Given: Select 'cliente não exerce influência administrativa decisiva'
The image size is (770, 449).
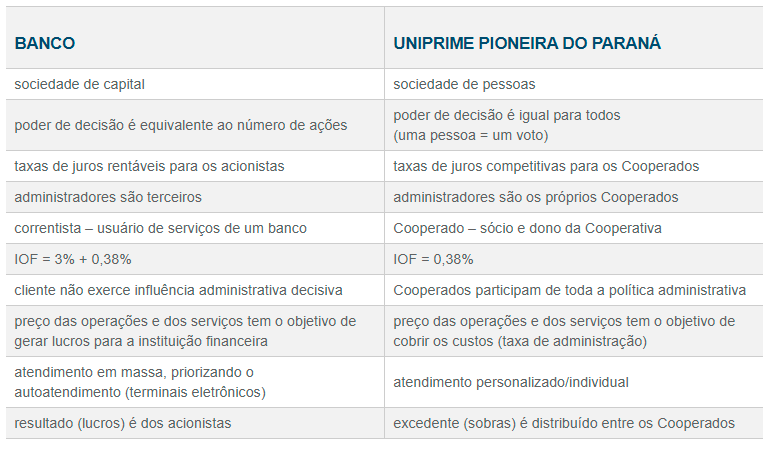Looking at the screenshot, I should pos(178,290).
